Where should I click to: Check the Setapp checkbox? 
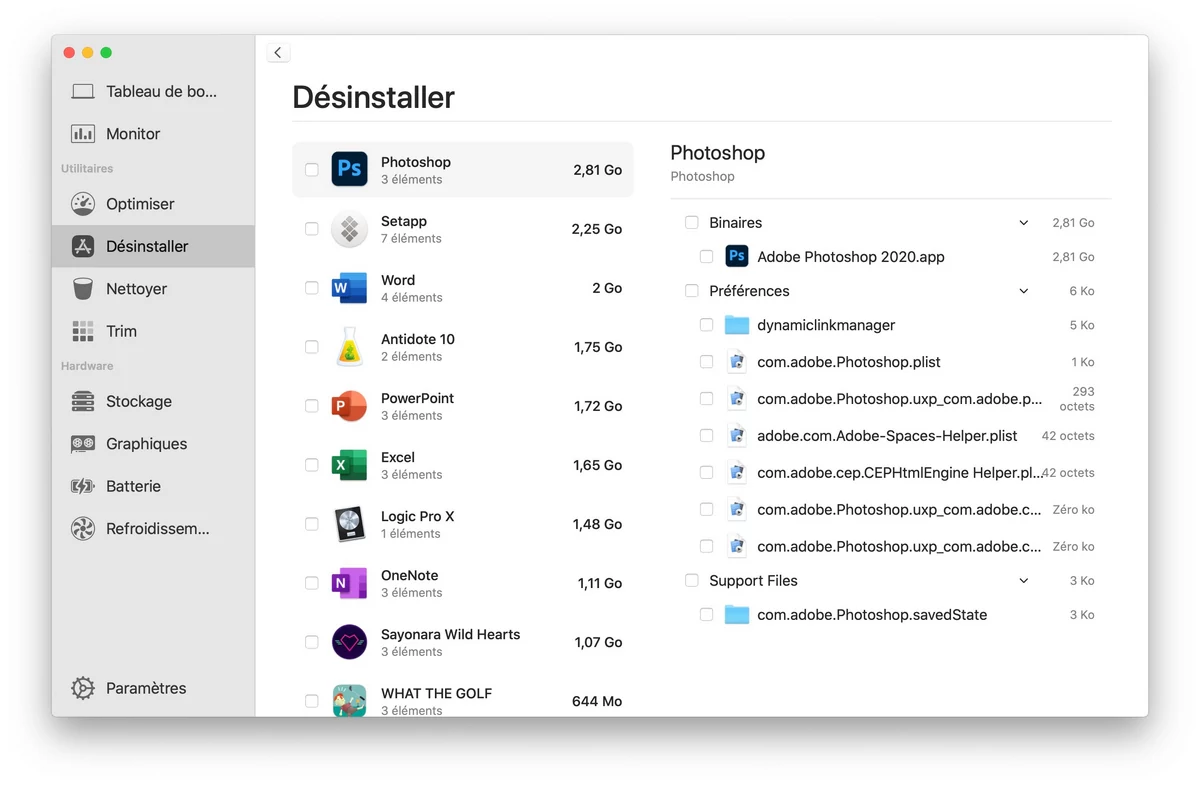point(312,229)
